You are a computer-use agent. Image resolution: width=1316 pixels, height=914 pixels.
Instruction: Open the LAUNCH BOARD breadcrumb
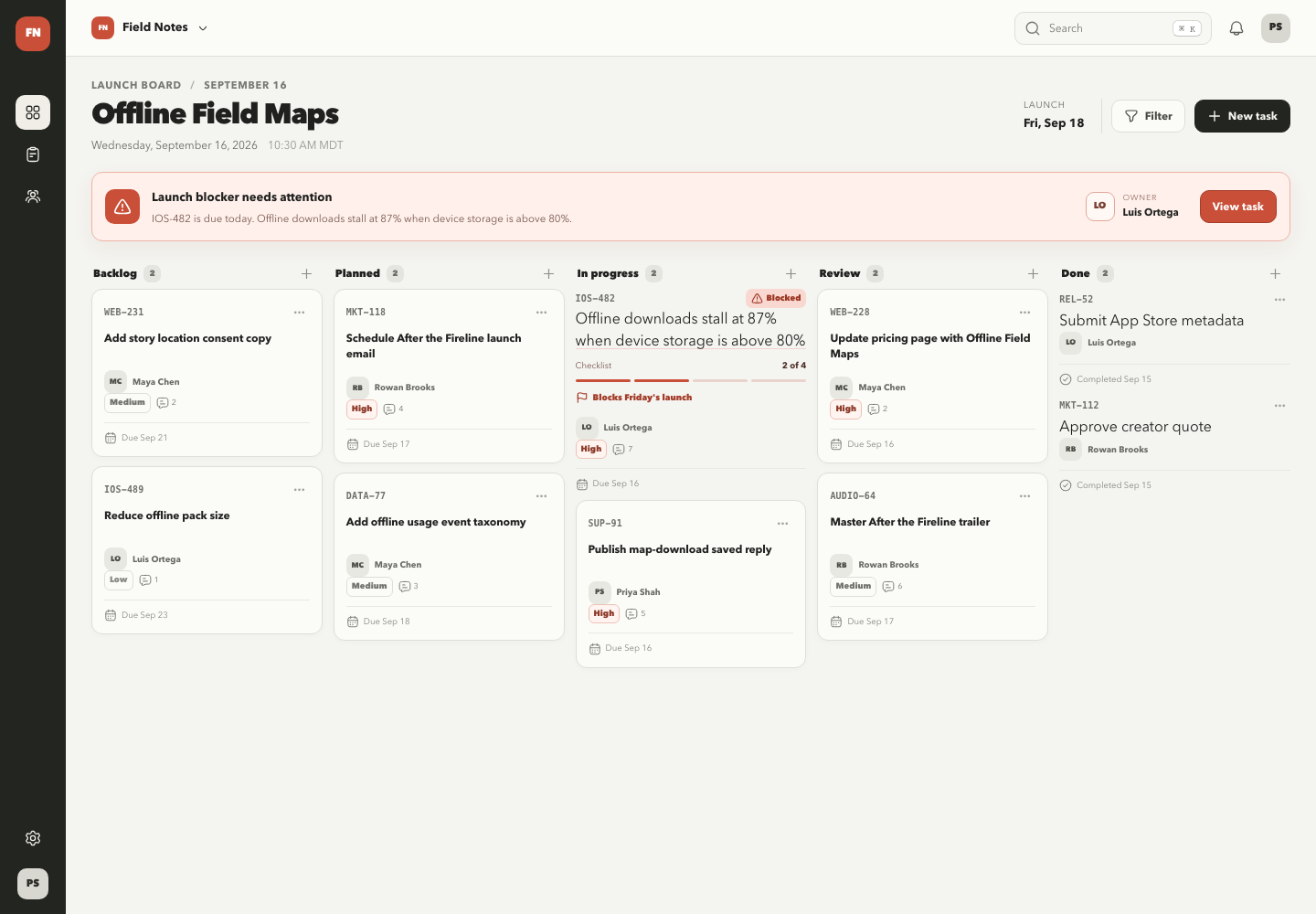(136, 85)
